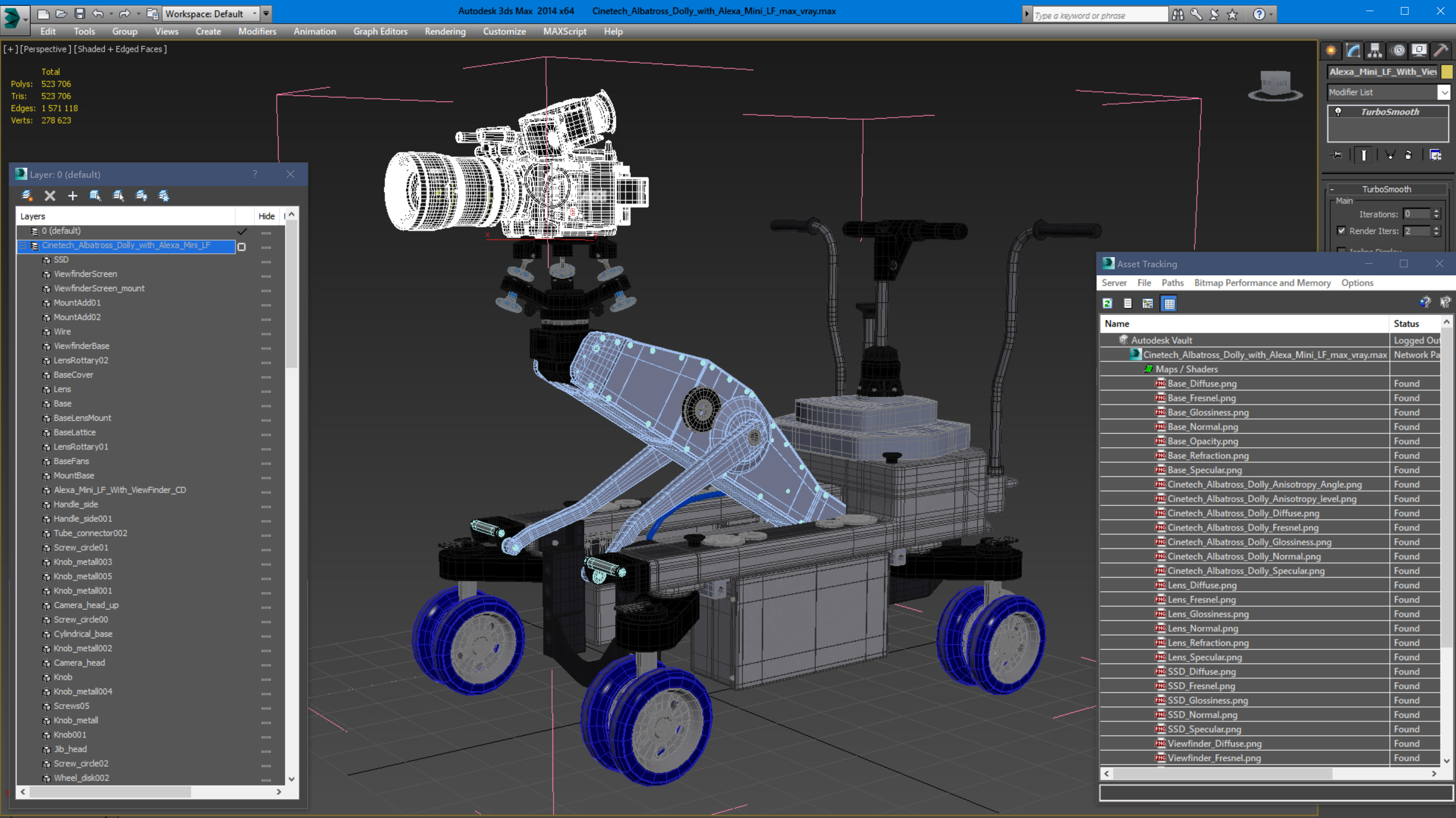Screen dimensions: 1456x818
Task: Click Add Selected Objects plus icon in Layer dialog
Action: tap(72, 196)
